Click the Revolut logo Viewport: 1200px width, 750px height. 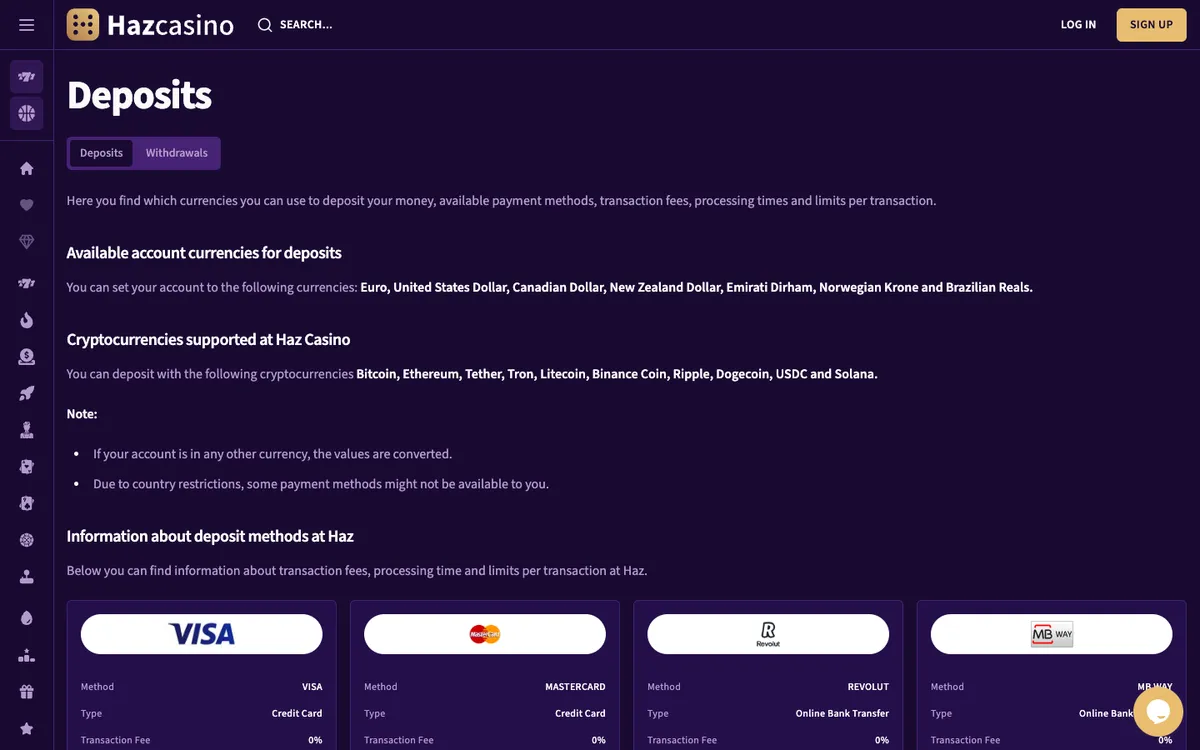(x=768, y=634)
